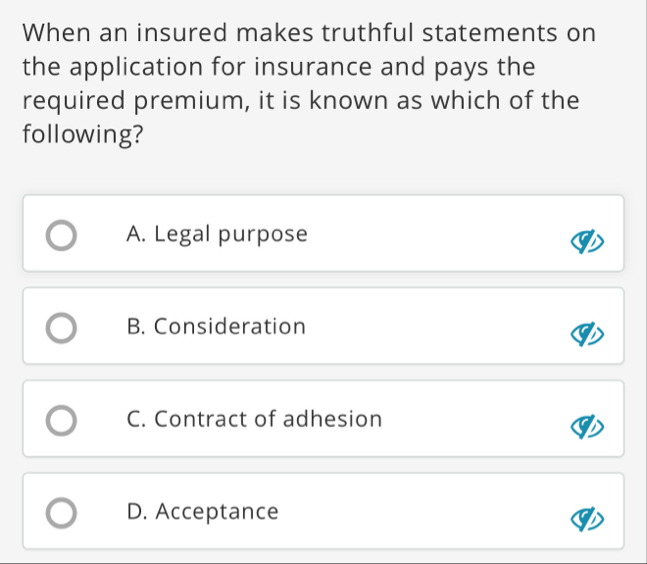The image size is (647, 564).
Task: Pick the Acceptance radio button
Action: (61, 513)
